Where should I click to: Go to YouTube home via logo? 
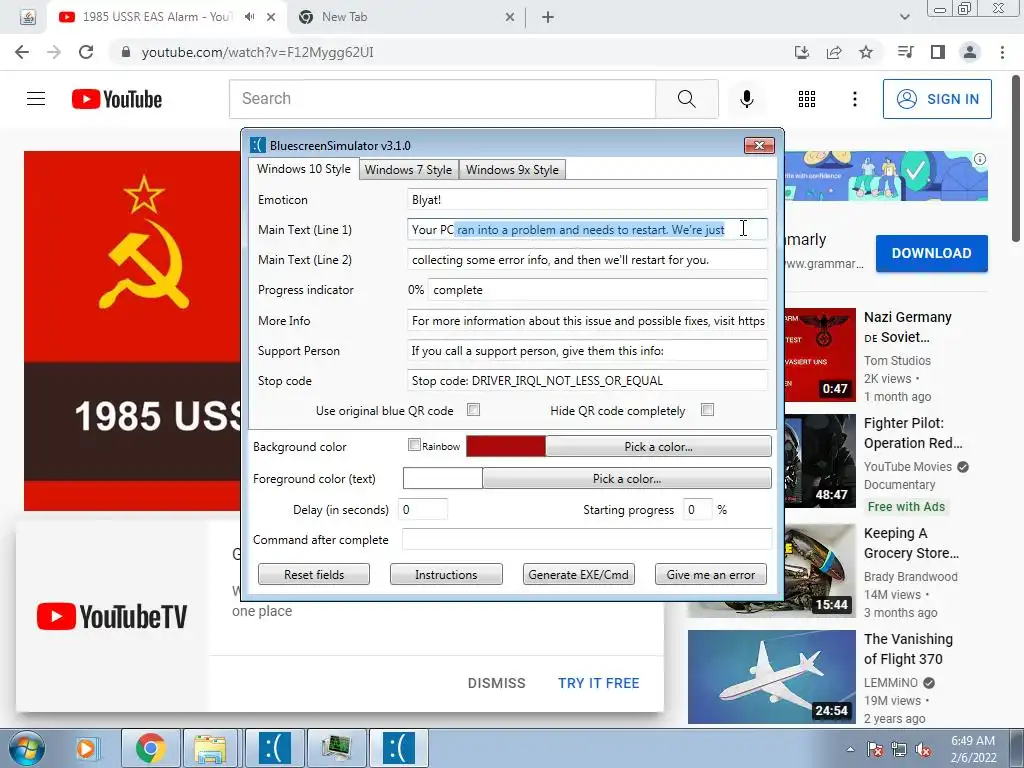click(117, 99)
